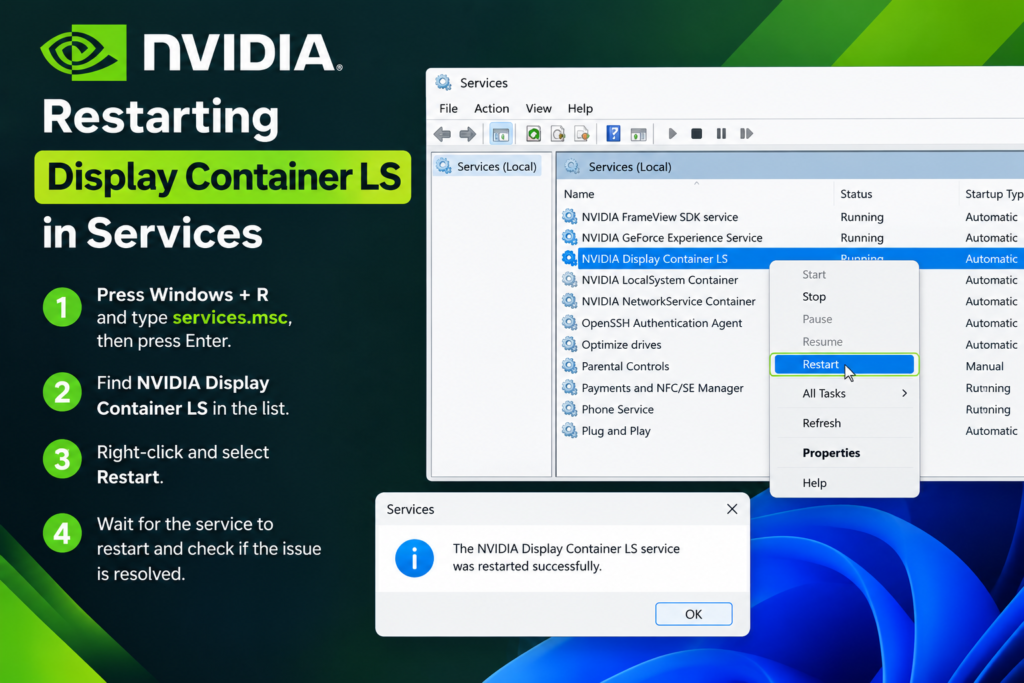The width and height of the screenshot is (1024, 683).
Task: Click the Restart Service toolbar icon
Action: tap(746, 134)
